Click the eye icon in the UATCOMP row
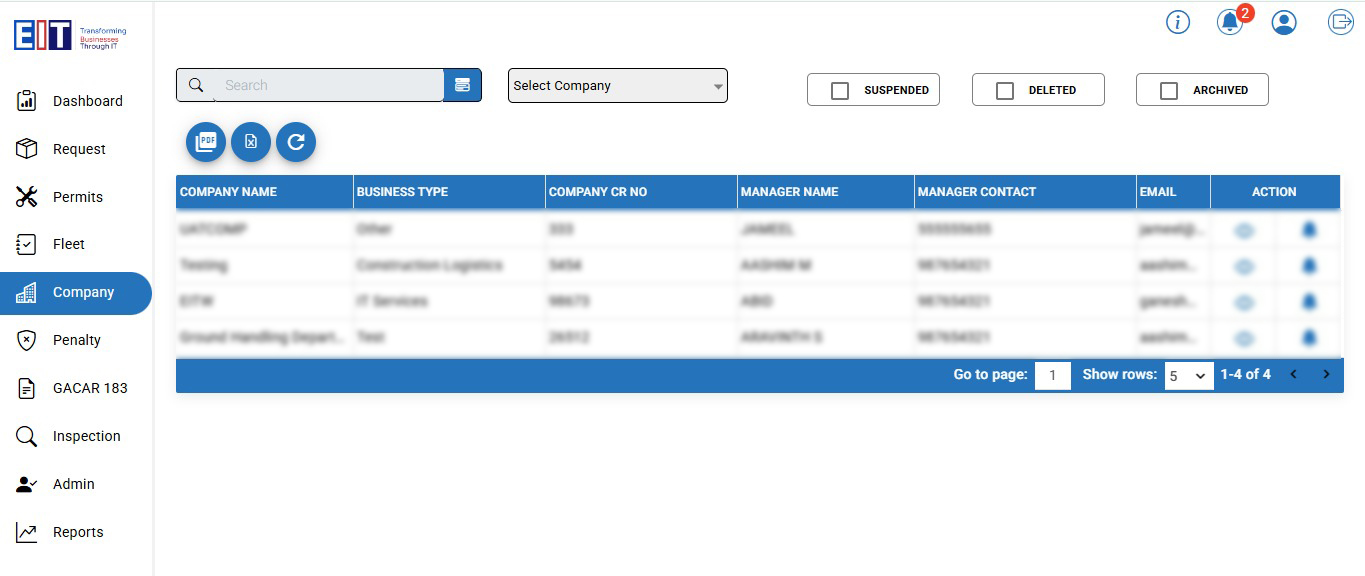1365x576 pixels. click(1244, 230)
